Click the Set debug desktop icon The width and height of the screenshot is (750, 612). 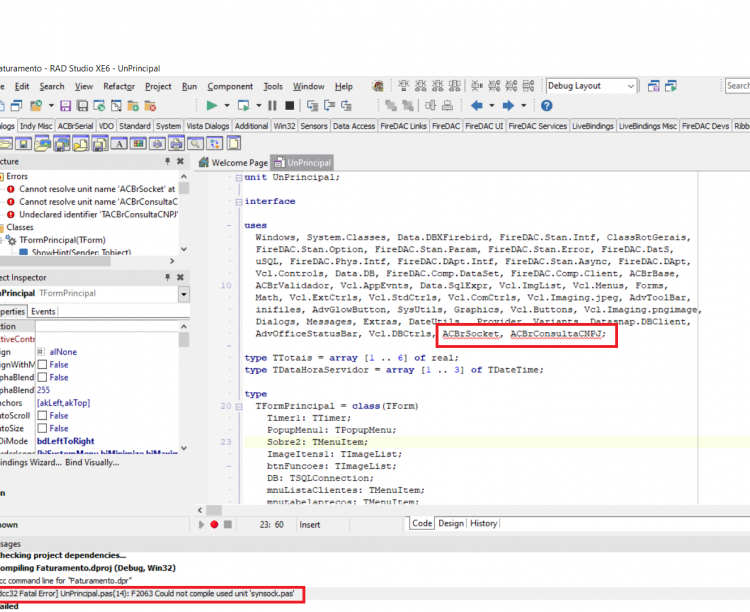[x=671, y=86]
